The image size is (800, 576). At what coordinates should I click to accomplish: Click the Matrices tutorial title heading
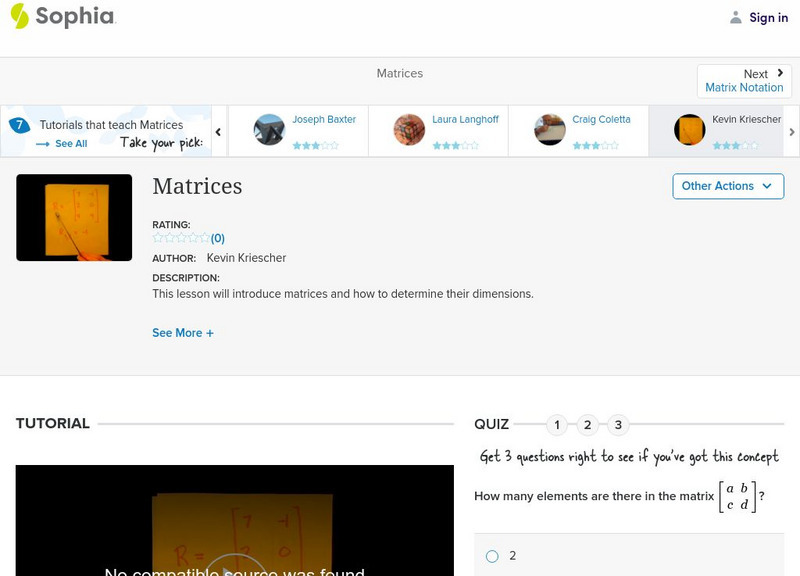pos(197,186)
